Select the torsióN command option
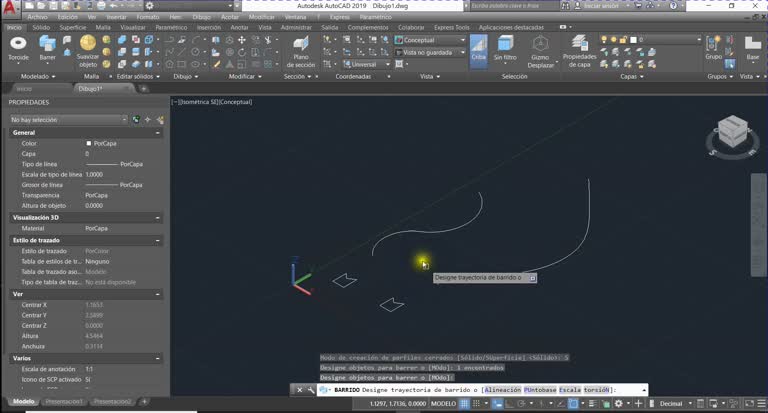Screen dimensions: 768x413 point(596,390)
